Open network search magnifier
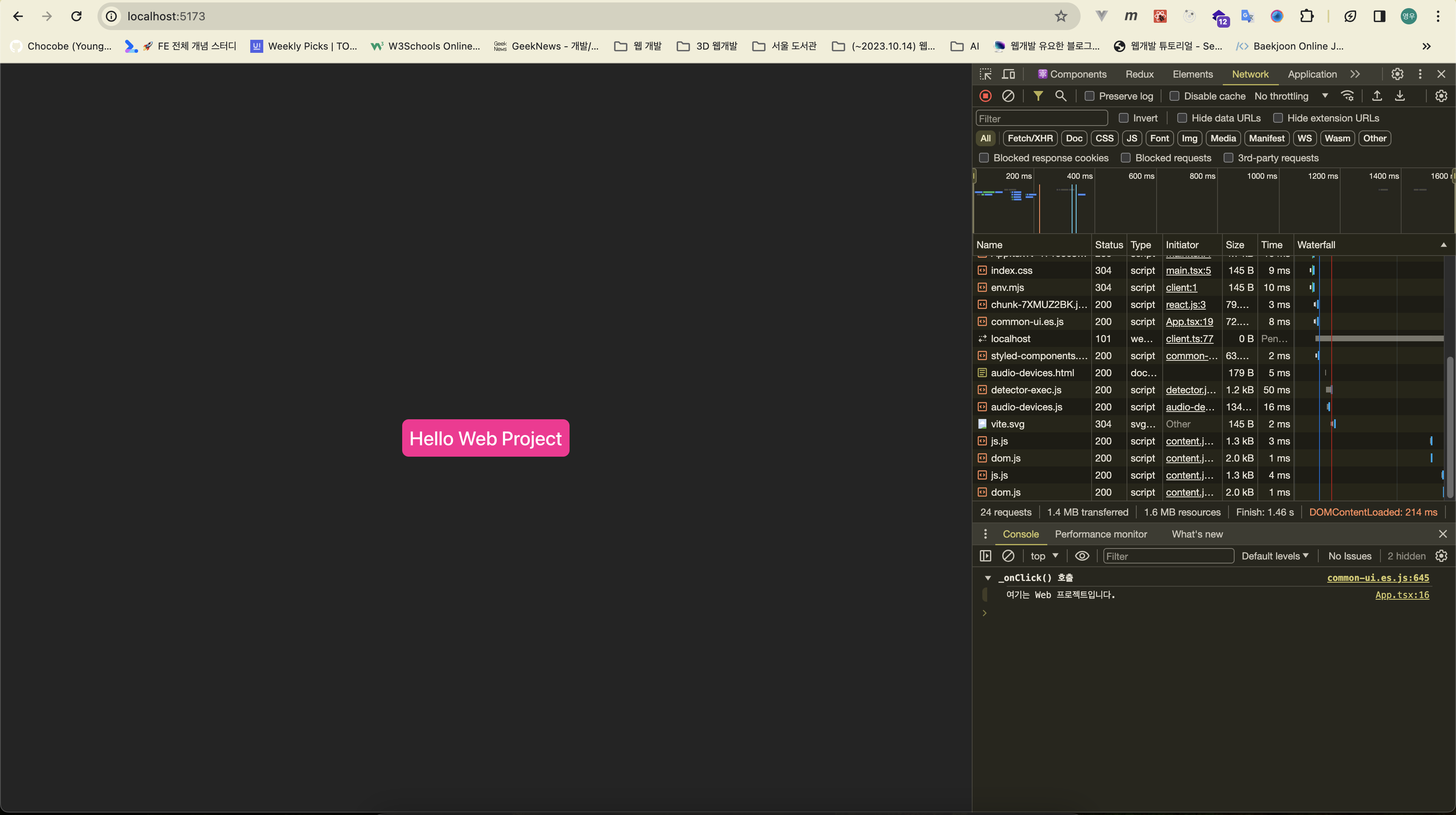This screenshot has height=815, width=1456. 1061,96
